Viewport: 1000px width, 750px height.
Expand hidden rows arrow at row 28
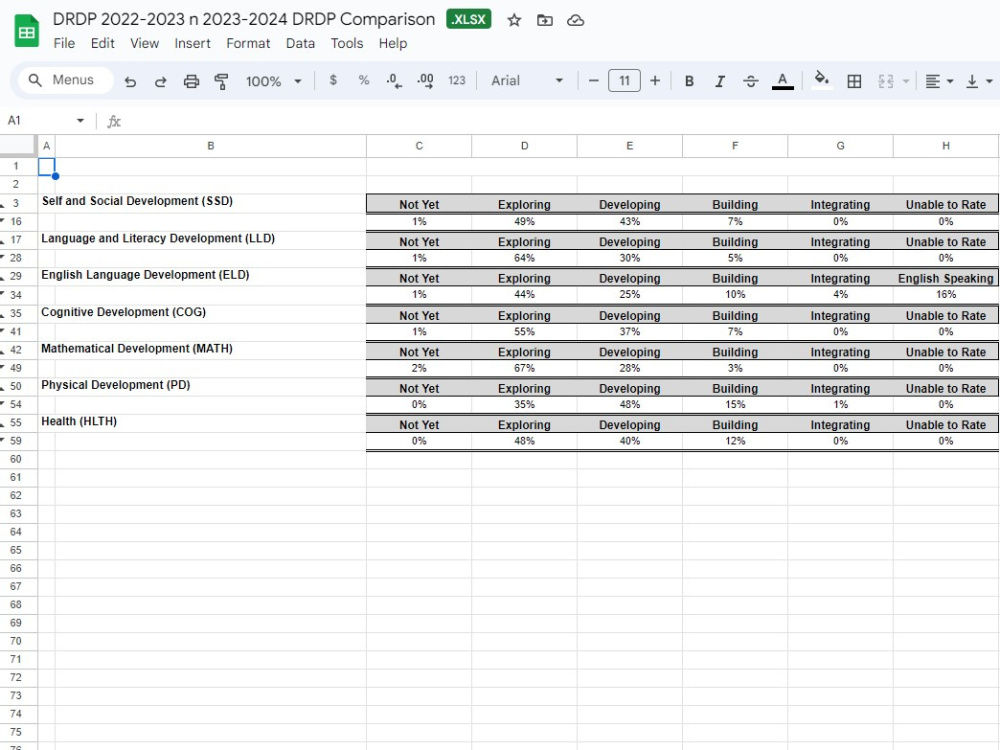pos(3,256)
